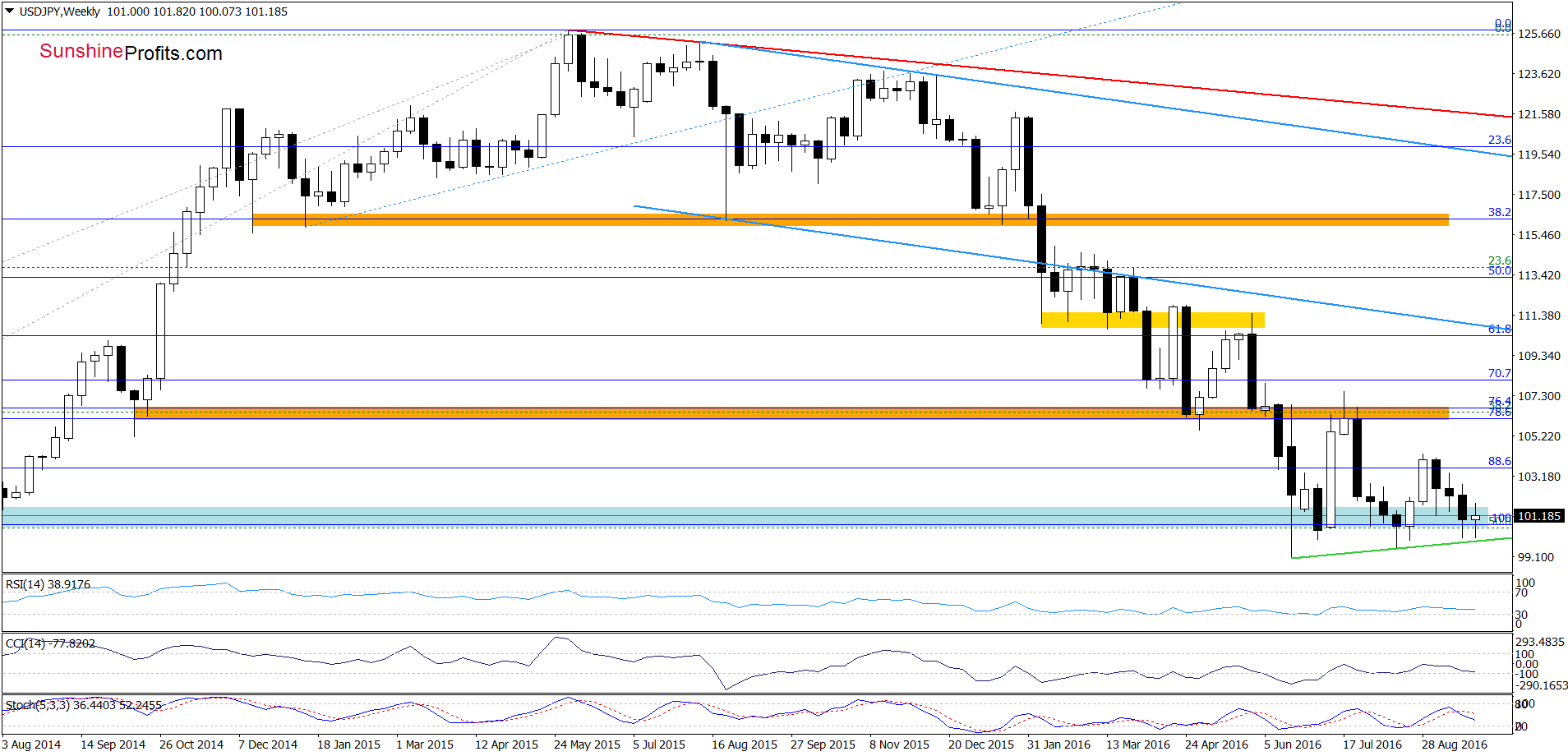Image resolution: width=1568 pixels, height=756 pixels.
Task: Click the 103.180 price axis label
Action: [1539, 477]
